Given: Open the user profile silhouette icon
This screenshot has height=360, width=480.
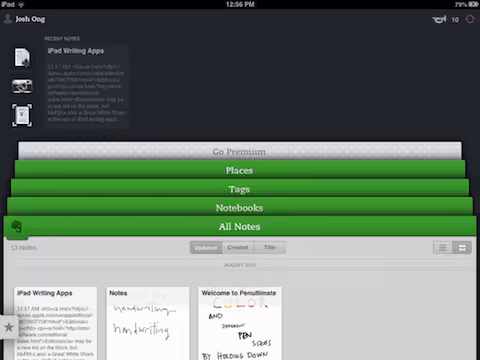Looking at the screenshot, I should tap(8, 19).
